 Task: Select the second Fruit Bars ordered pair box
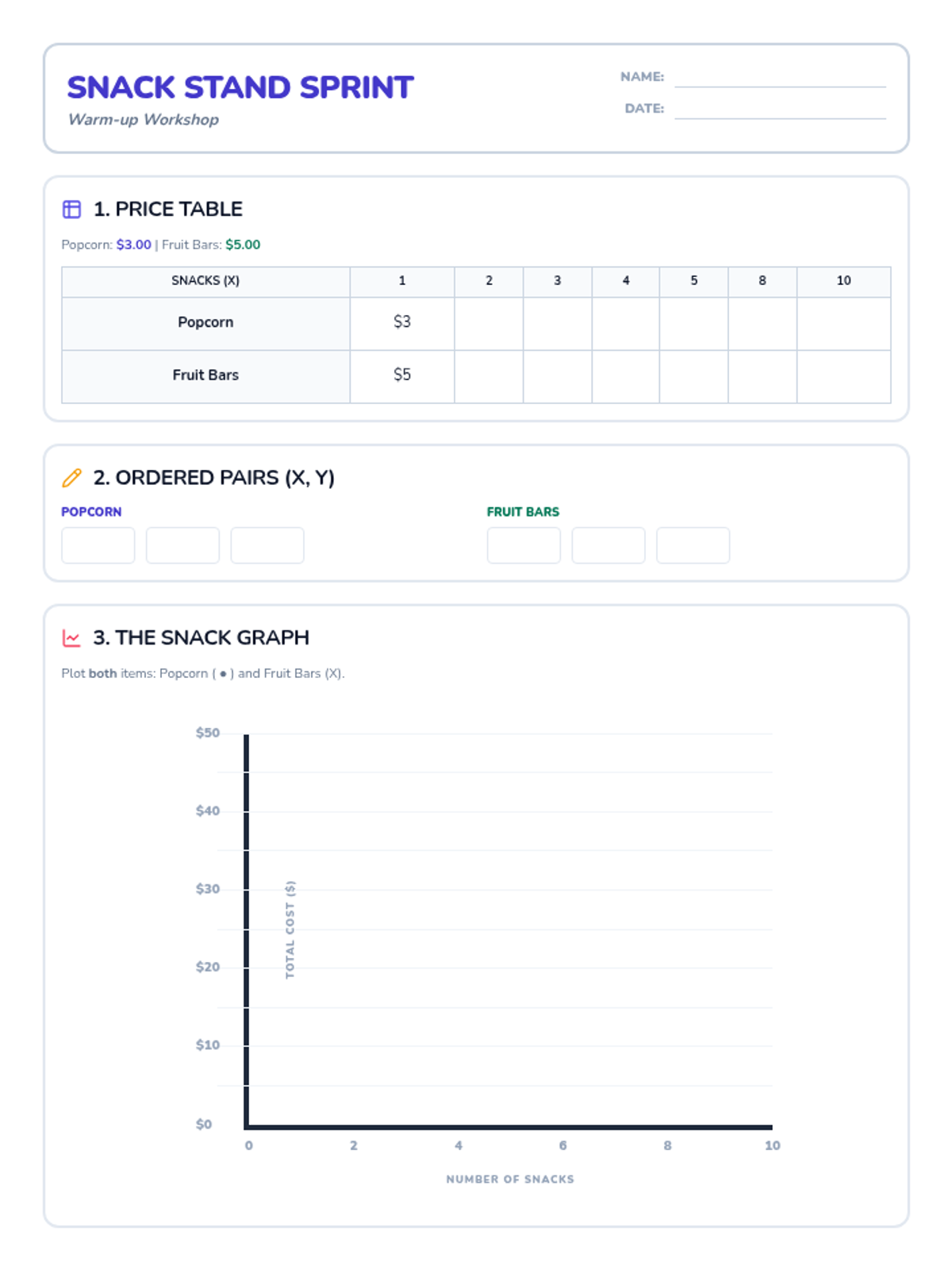click(x=608, y=545)
